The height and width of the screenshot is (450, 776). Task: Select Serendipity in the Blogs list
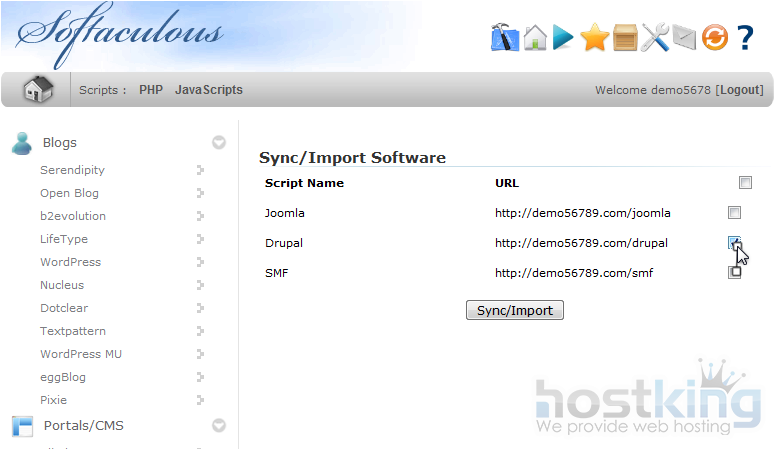tap(72, 170)
